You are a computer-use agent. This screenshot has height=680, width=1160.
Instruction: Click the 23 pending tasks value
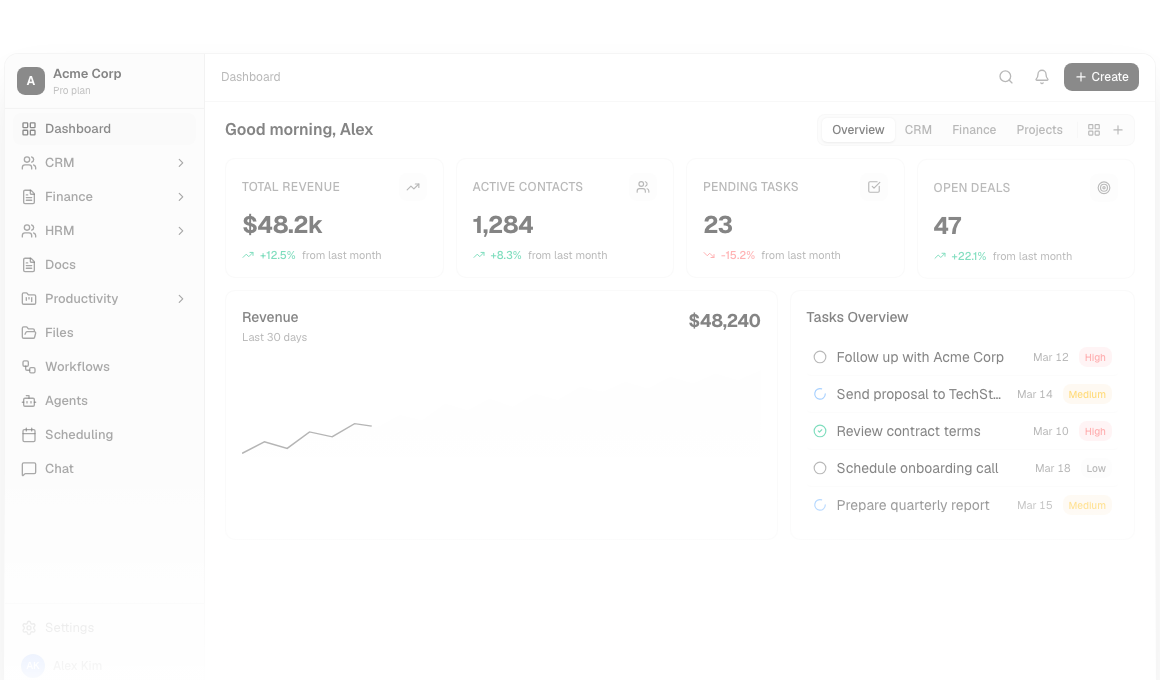[x=718, y=225]
